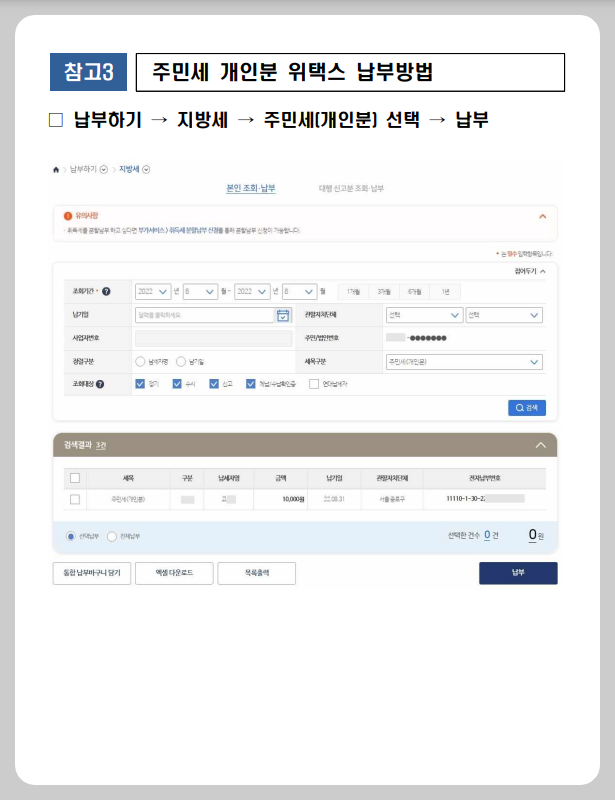Switch to 대행 신고분 조회·납부 tab

[351, 188]
